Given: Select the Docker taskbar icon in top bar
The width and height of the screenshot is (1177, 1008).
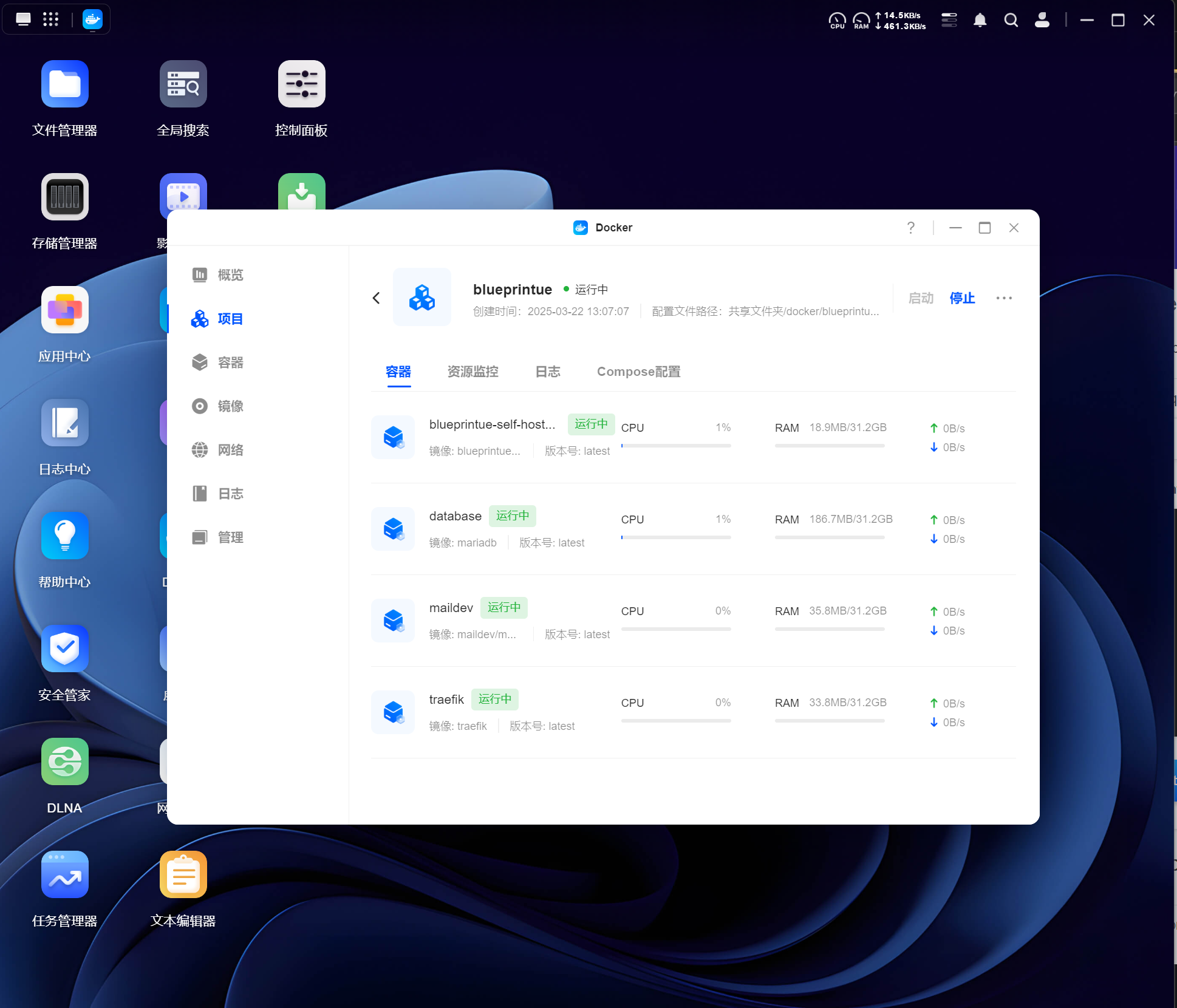Looking at the screenshot, I should (x=92, y=19).
